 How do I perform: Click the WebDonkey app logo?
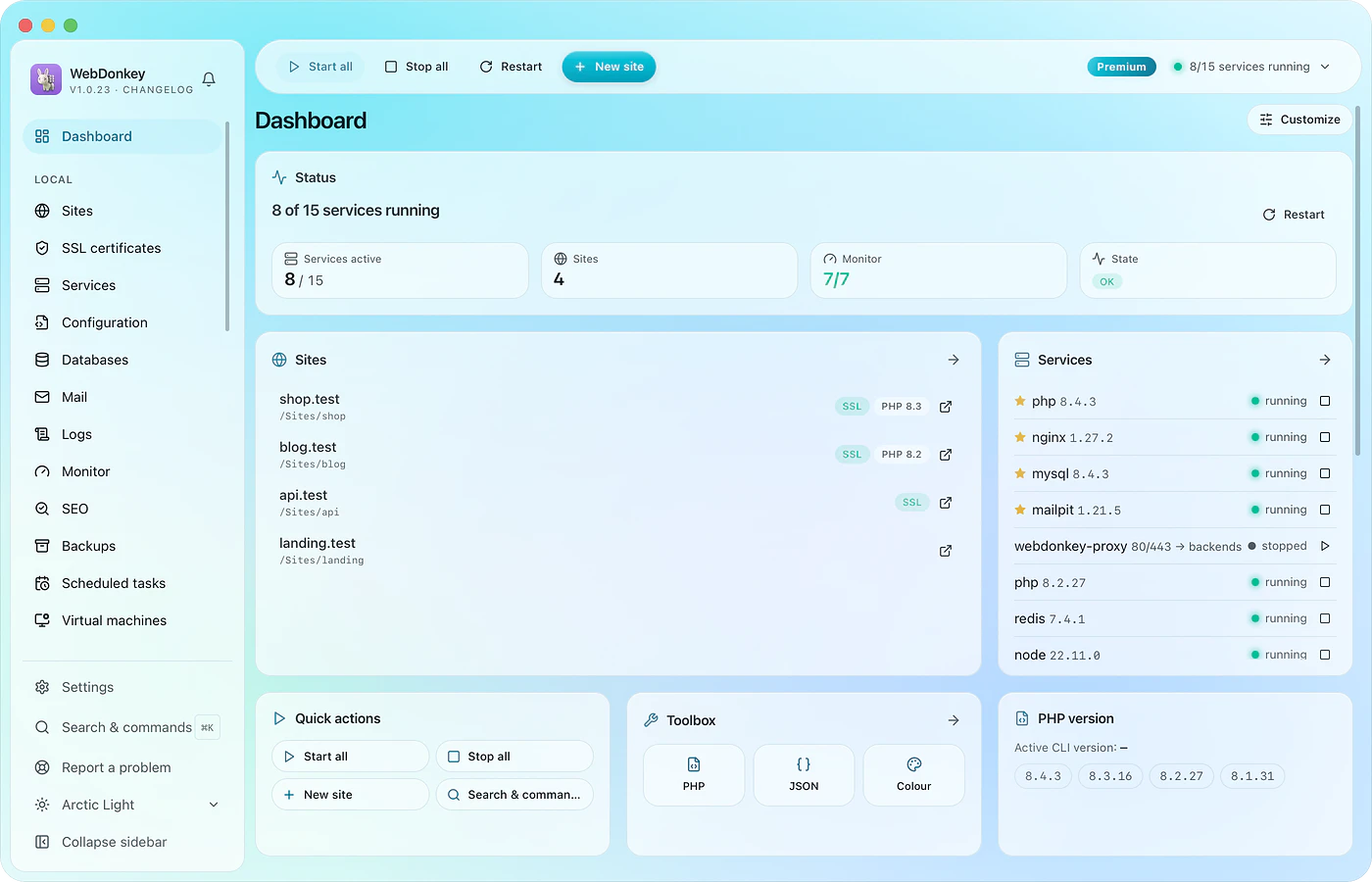[x=46, y=79]
